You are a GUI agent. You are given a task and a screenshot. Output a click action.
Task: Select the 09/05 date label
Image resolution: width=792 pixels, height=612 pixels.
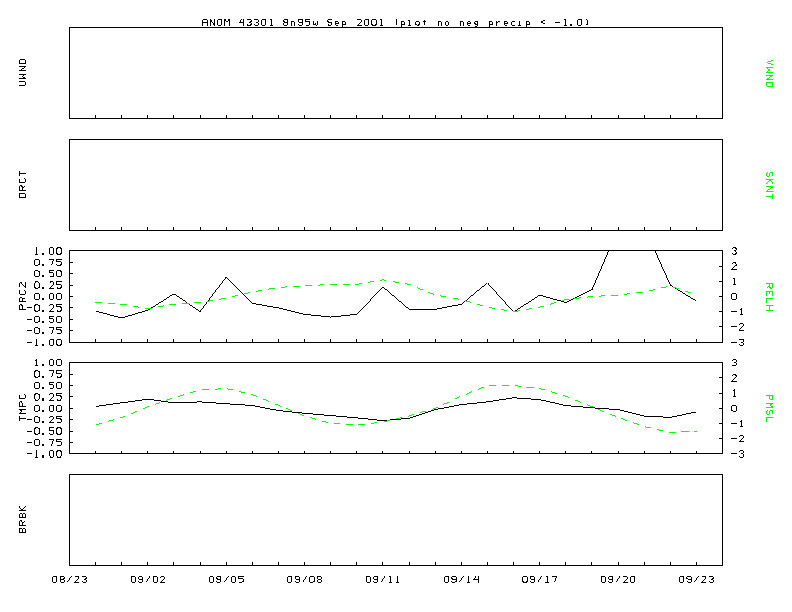(x=226, y=579)
